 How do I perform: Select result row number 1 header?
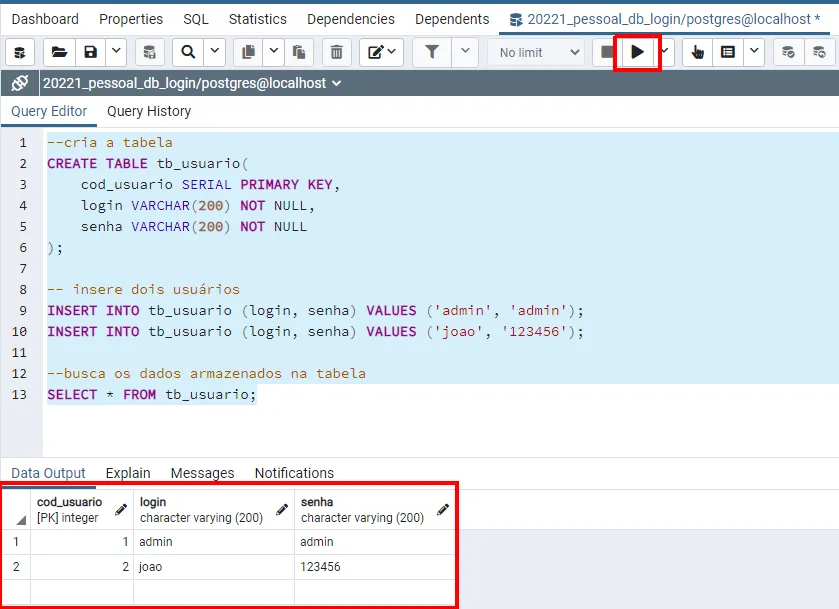tap(16, 542)
